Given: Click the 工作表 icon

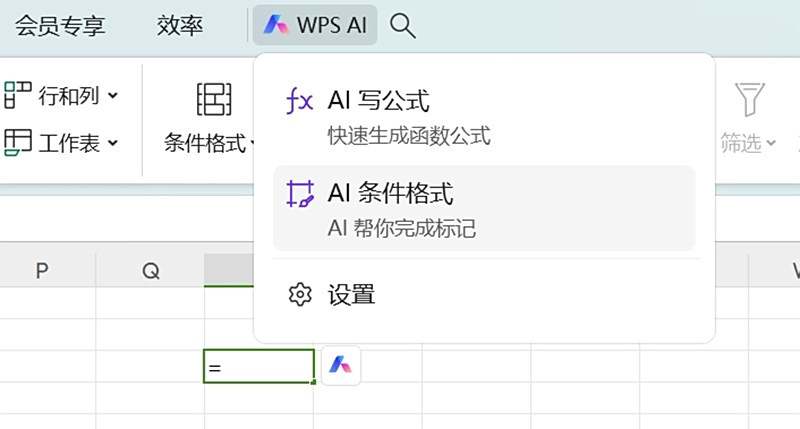Looking at the screenshot, I should pyautogui.click(x=18, y=142).
